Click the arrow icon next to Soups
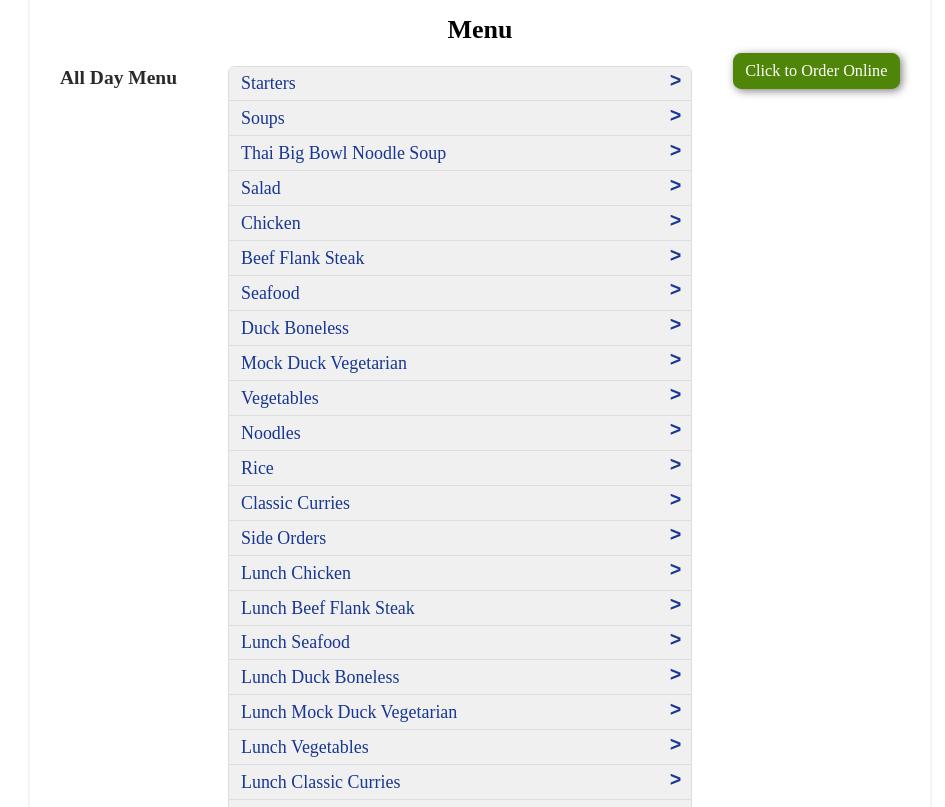This screenshot has width=945, height=807. tap(675, 116)
